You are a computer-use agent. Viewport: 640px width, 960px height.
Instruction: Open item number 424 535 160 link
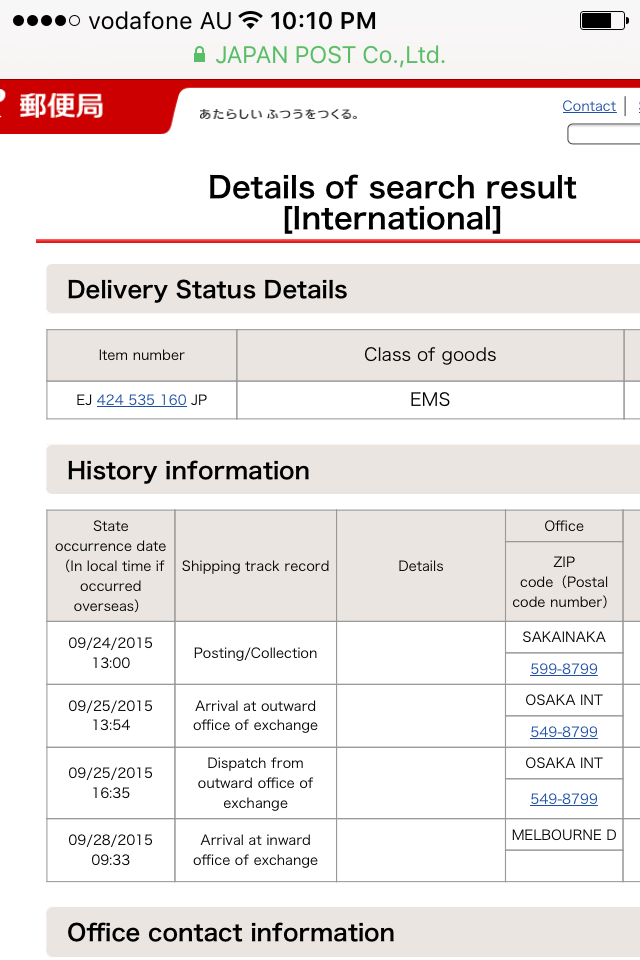pos(142,400)
